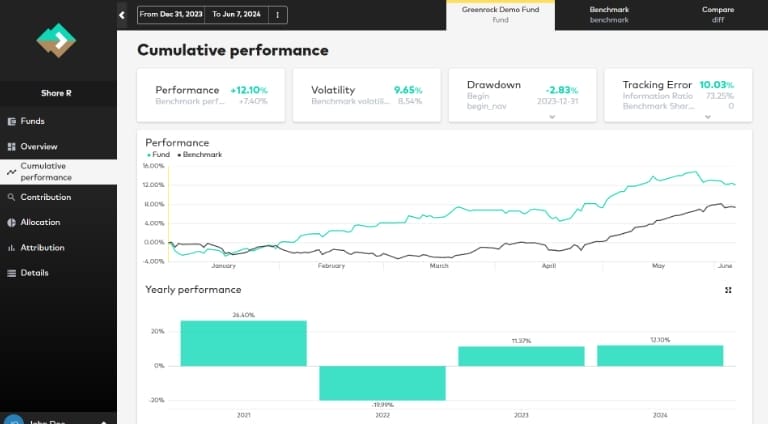This screenshot has width=768, height=424.
Task: Expand the John Doe user menu
Action: point(103,421)
